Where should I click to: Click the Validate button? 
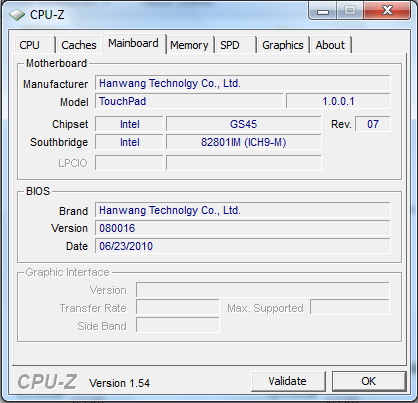click(288, 381)
